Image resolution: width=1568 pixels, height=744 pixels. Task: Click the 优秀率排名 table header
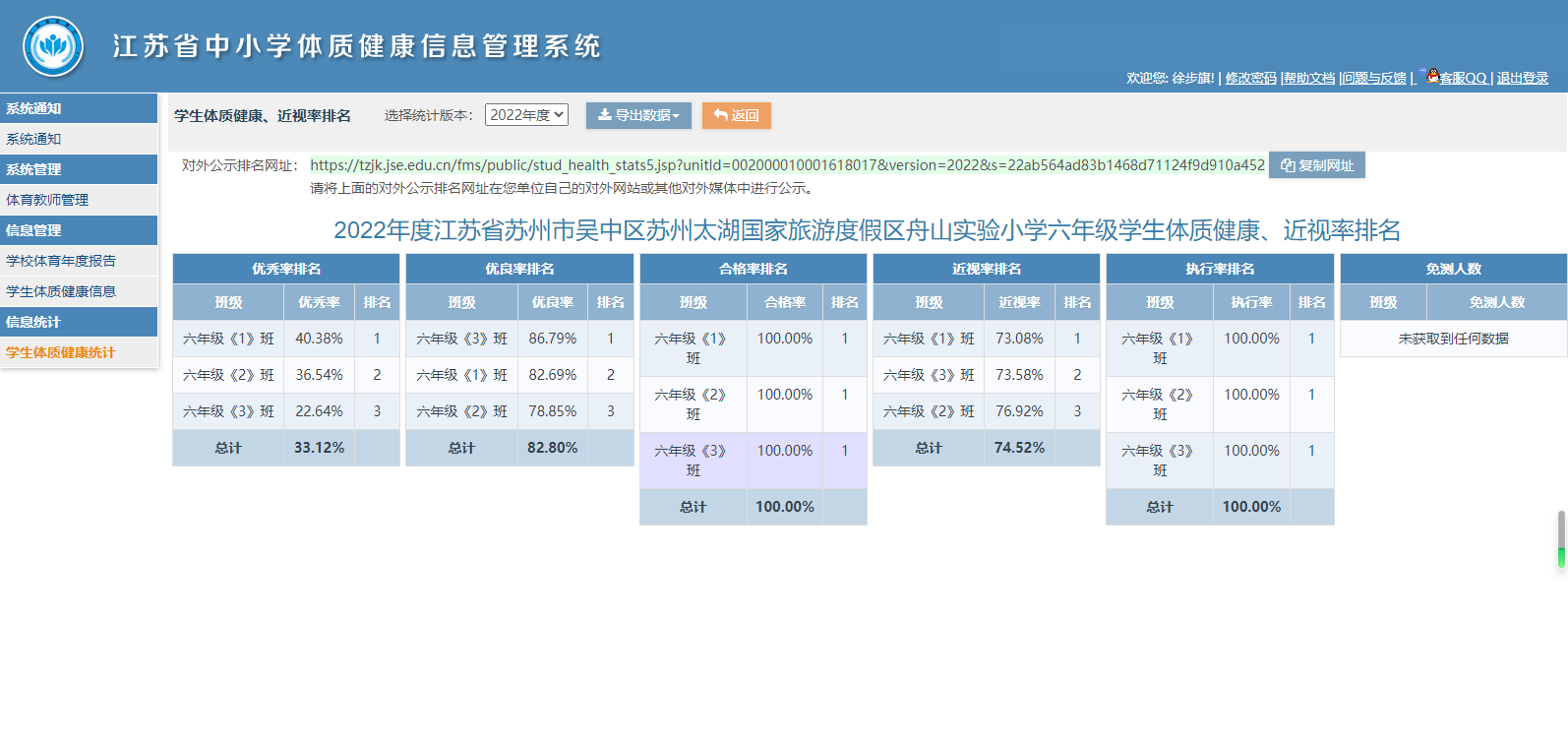coord(286,269)
